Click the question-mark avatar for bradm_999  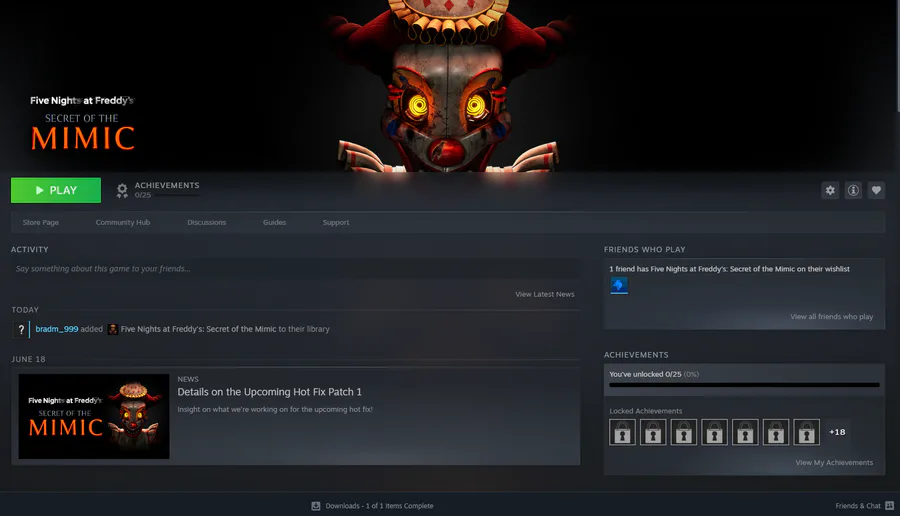[x=21, y=329]
